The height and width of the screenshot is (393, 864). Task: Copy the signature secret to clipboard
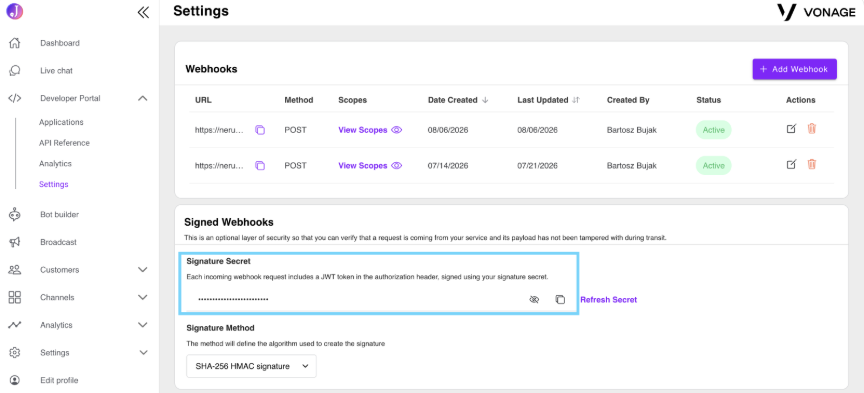(560, 299)
